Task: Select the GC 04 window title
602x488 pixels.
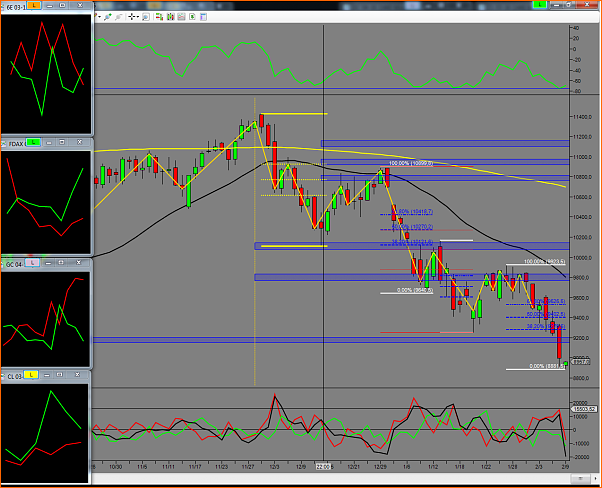Action: (x=15, y=264)
